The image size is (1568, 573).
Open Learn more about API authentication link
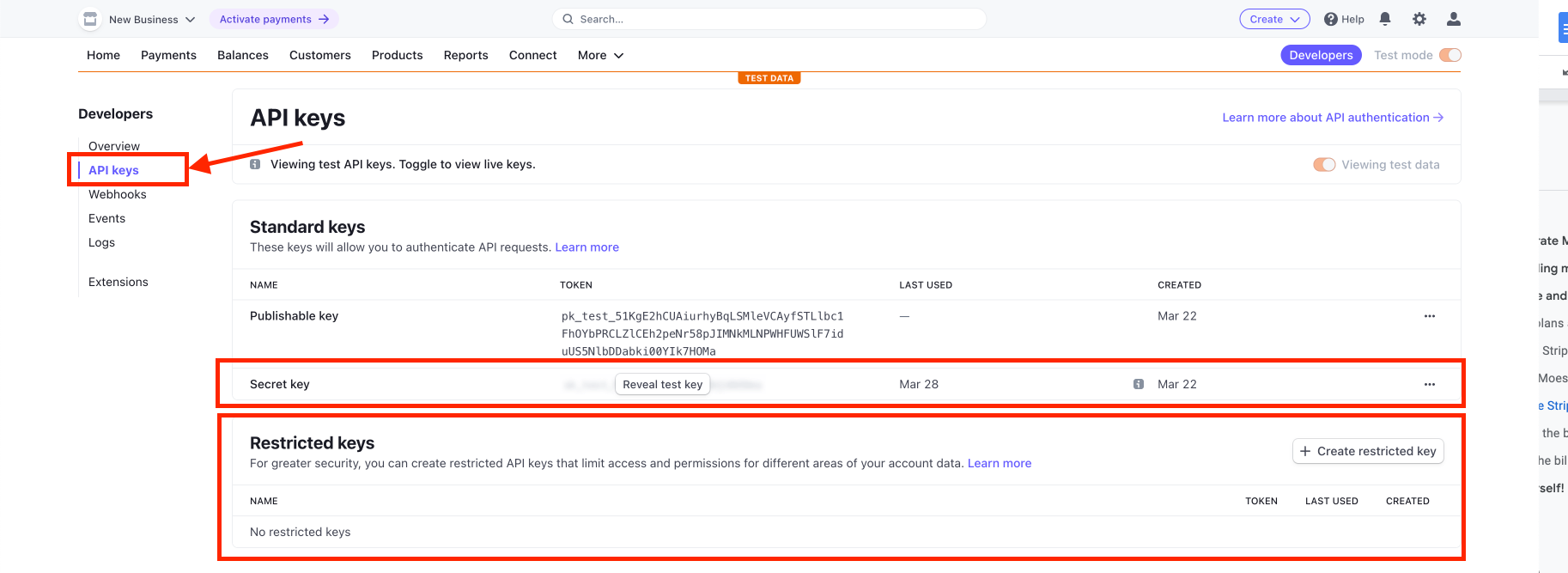click(x=1333, y=118)
